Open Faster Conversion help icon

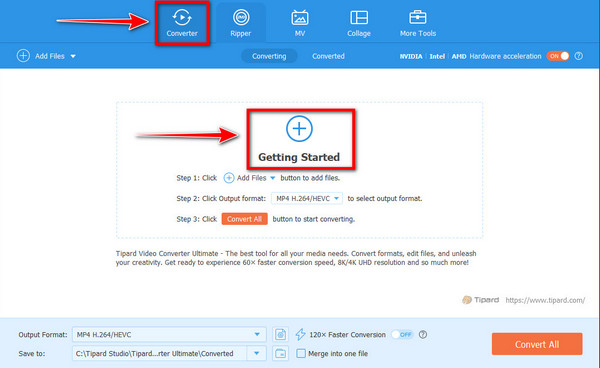[423, 334]
